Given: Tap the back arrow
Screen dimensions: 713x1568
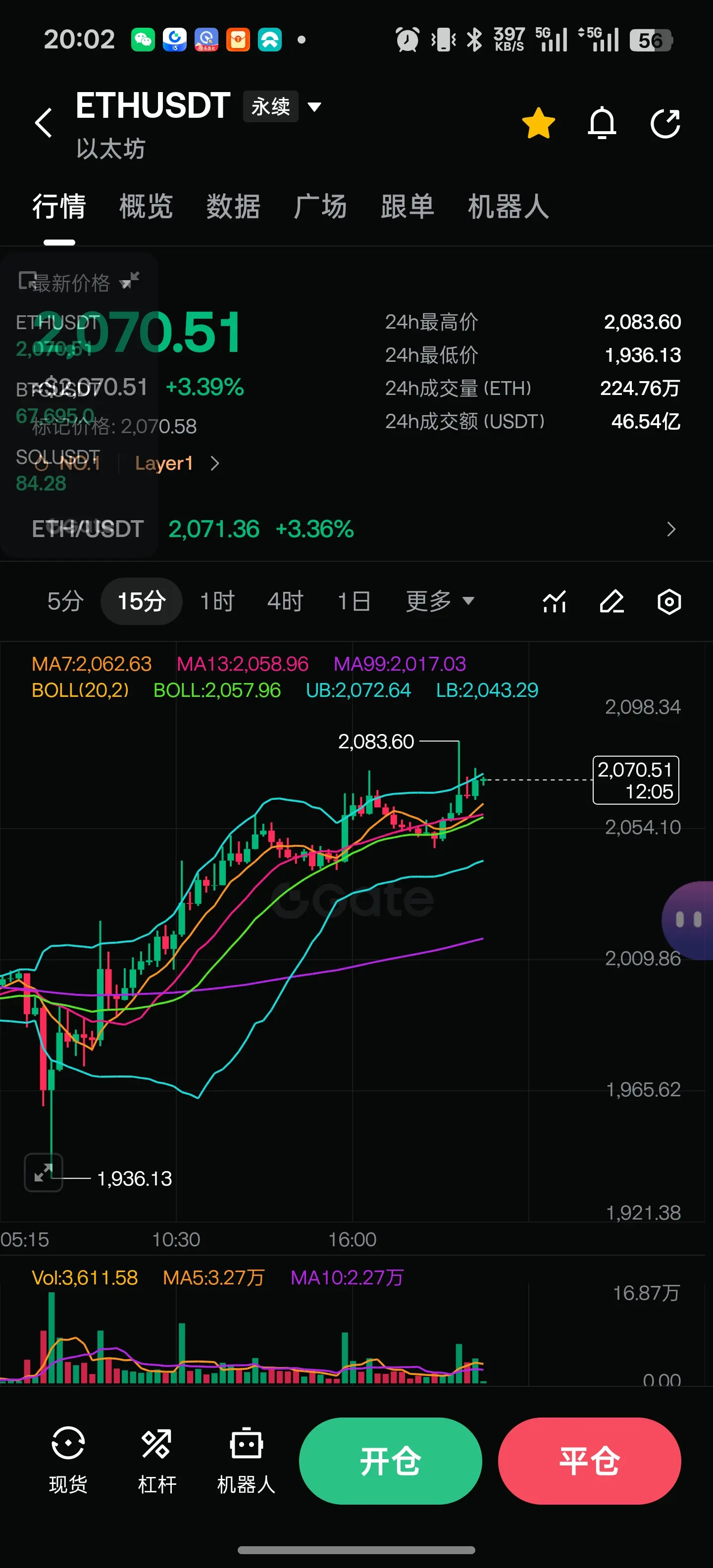Looking at the screenshot, I should tap(44, 123).
